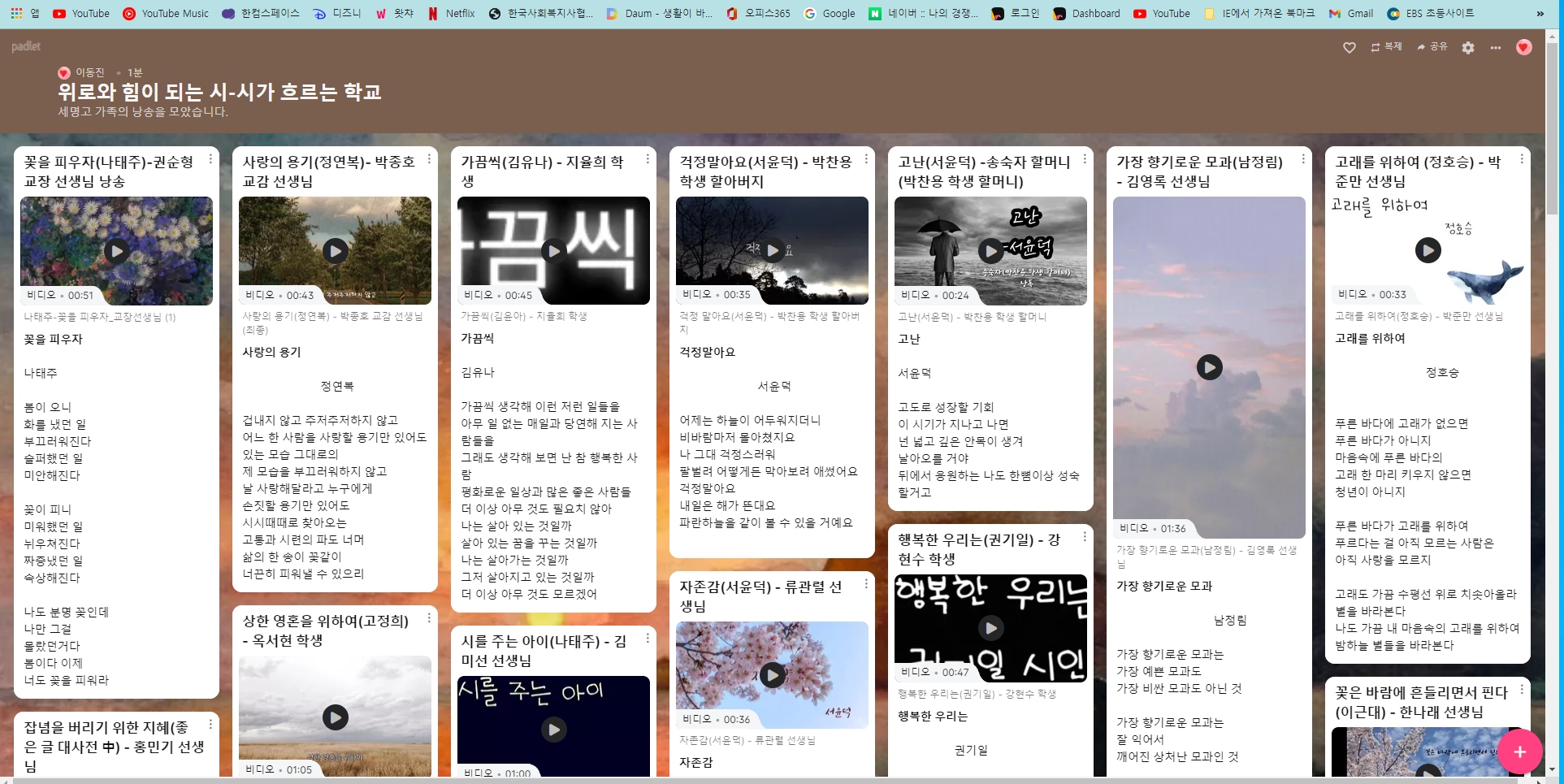Image resolution: width=1564 pixels, height=784 pixels.
Task: Open 디즈니 bookmark
Action: [337, 13]
